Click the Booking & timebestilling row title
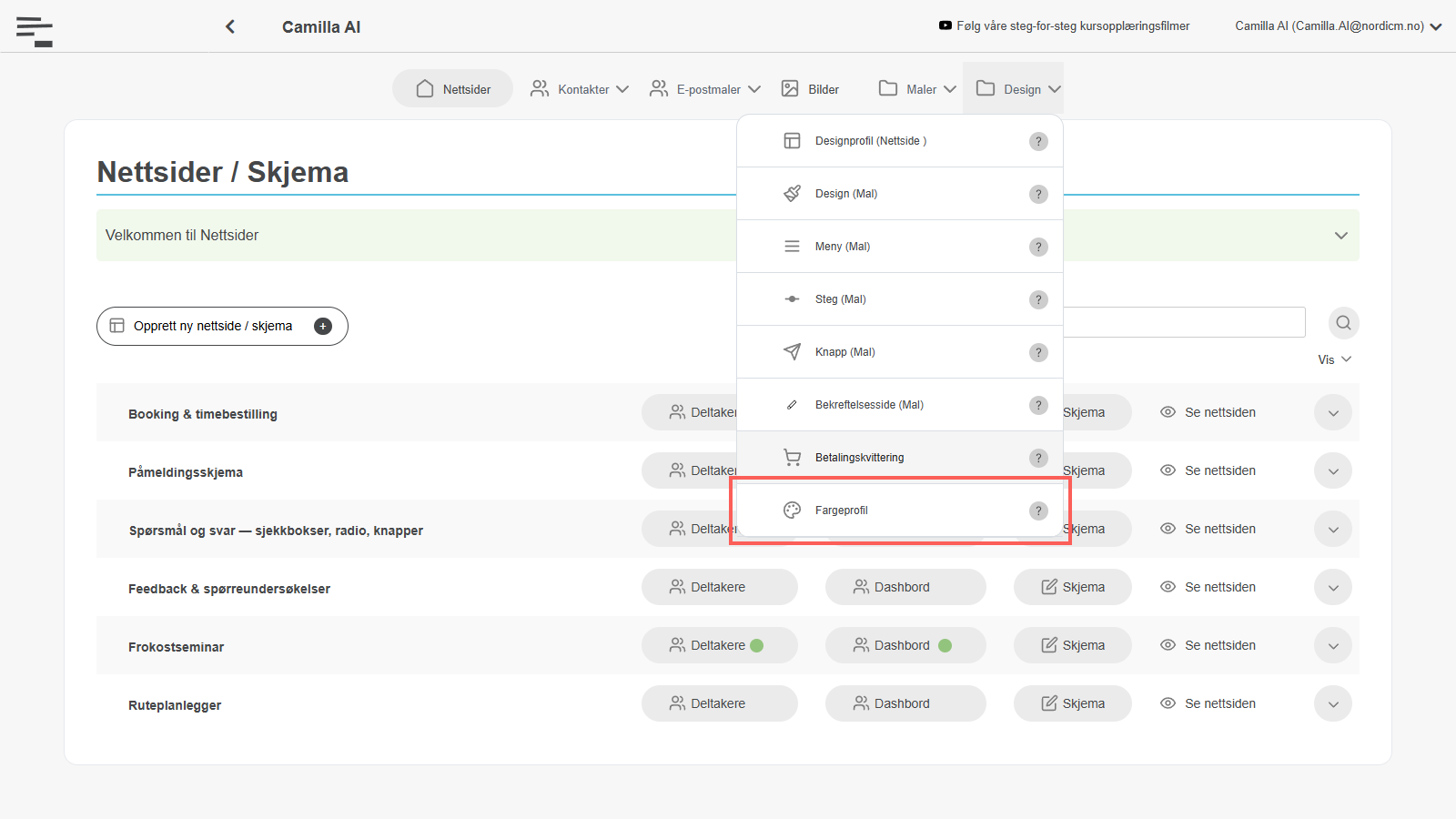1456x819 pixels. 203,414
